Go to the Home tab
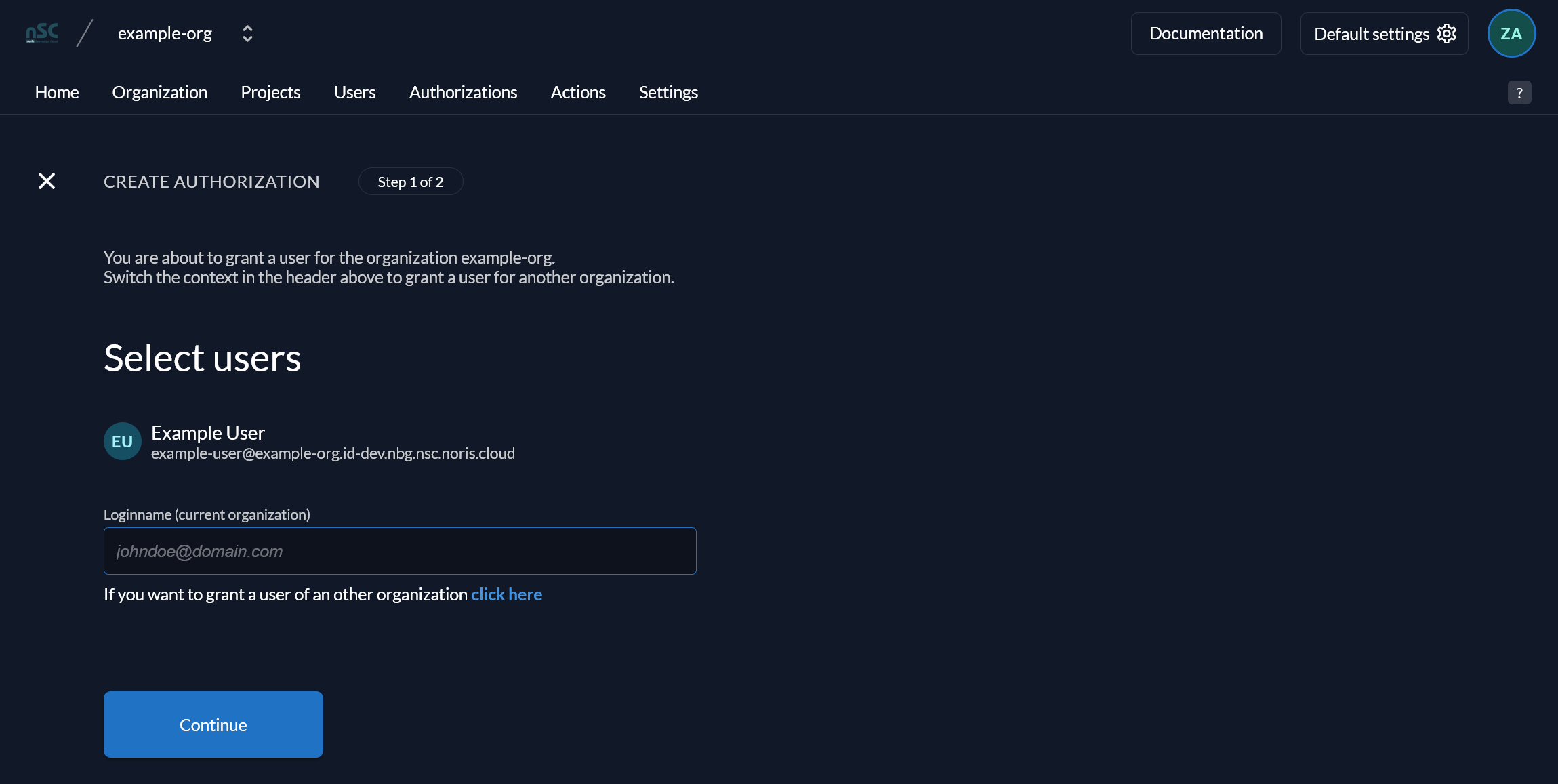 coord(57,92)
